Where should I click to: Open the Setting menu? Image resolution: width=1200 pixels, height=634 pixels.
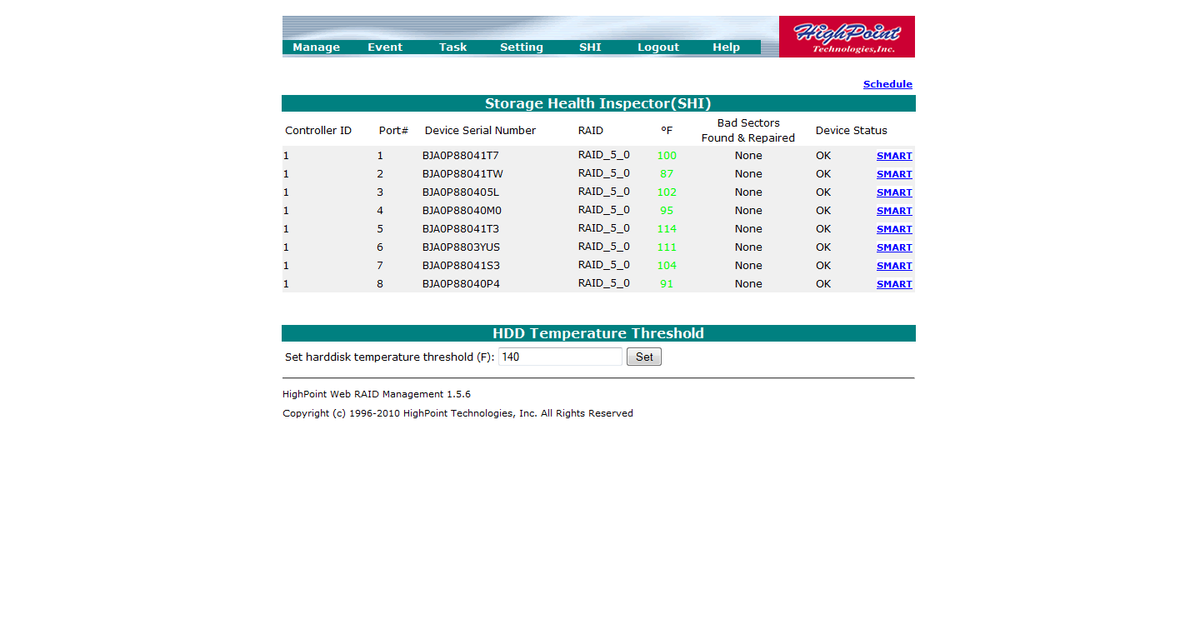[x=521, y=46]
